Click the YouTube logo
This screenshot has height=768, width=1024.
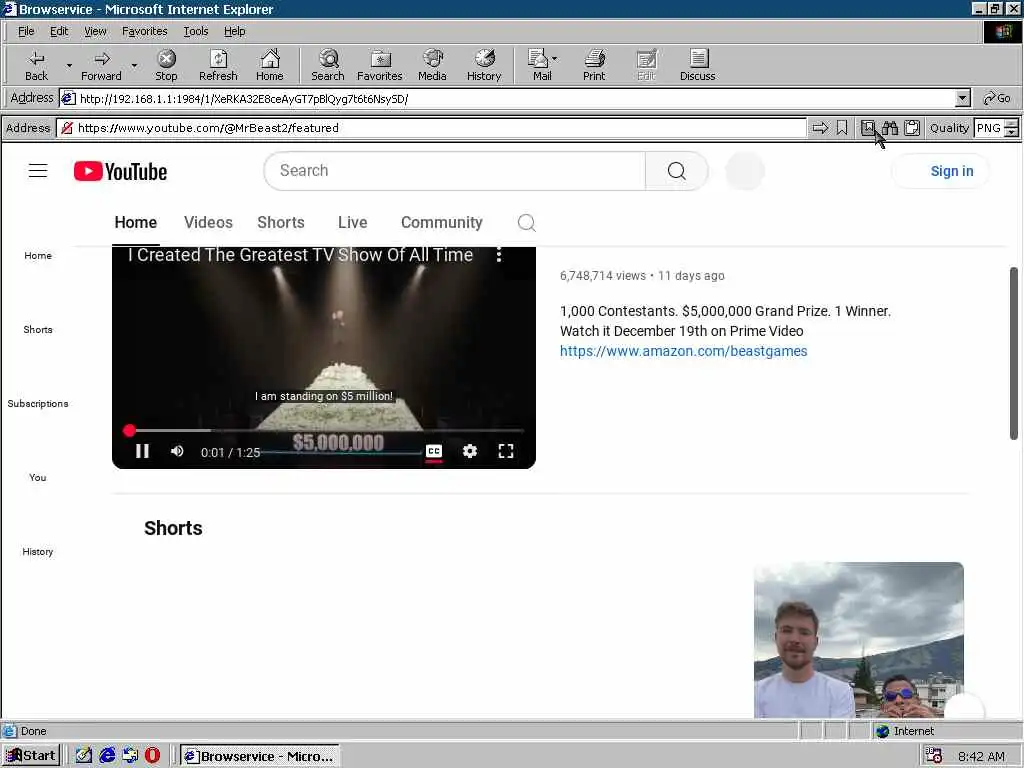click(x=120, y=171)
